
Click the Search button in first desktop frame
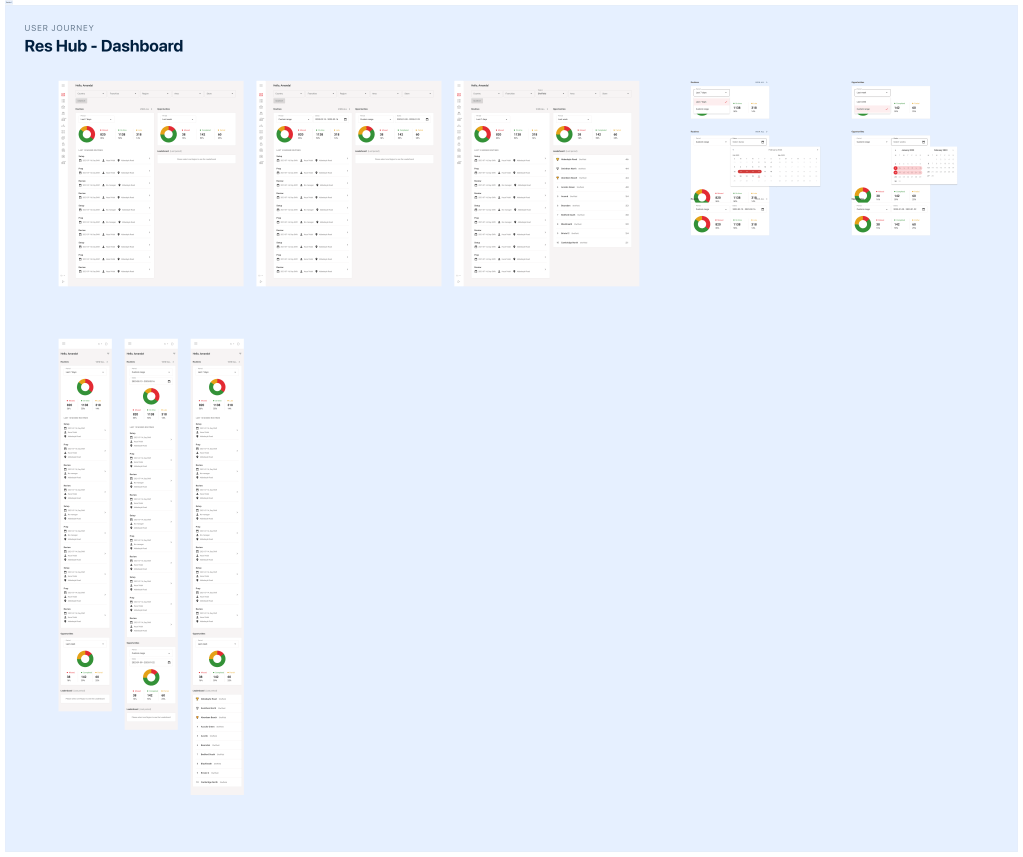pyautogui.click(x=82, y=101)
